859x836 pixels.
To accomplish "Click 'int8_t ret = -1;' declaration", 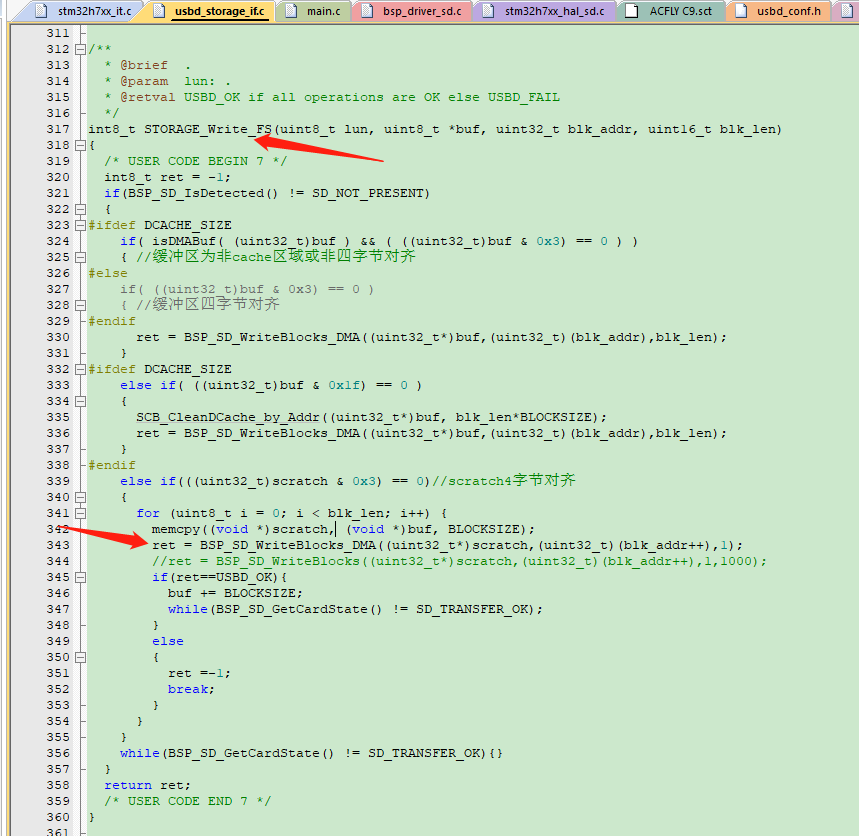I will pos(168,177).
